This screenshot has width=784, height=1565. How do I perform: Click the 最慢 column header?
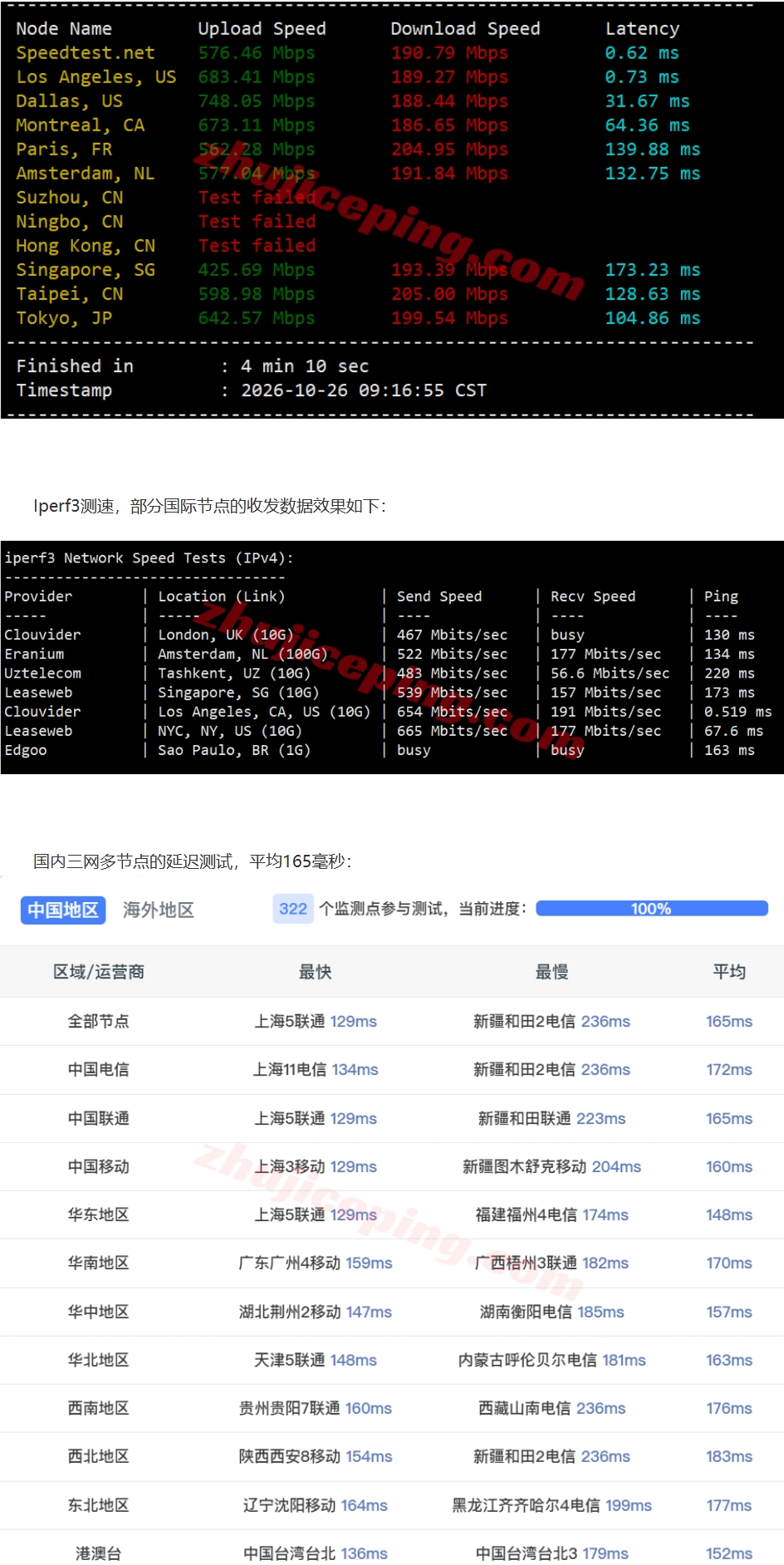point(551,972)
